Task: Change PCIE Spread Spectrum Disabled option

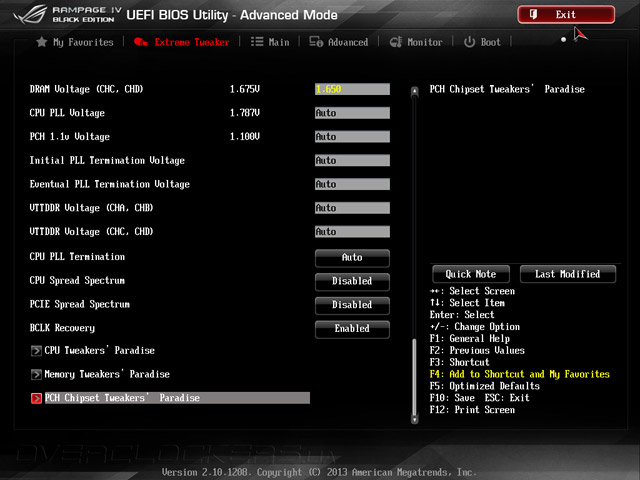Action: (352, 305)
